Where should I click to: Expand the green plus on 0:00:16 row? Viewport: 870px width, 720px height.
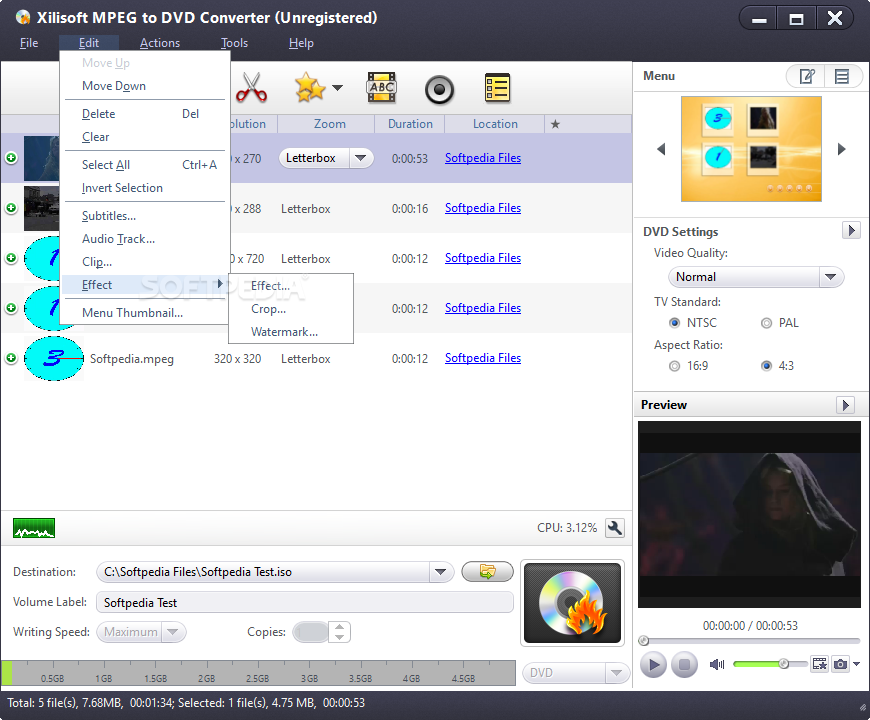click(x=11, y=208)
